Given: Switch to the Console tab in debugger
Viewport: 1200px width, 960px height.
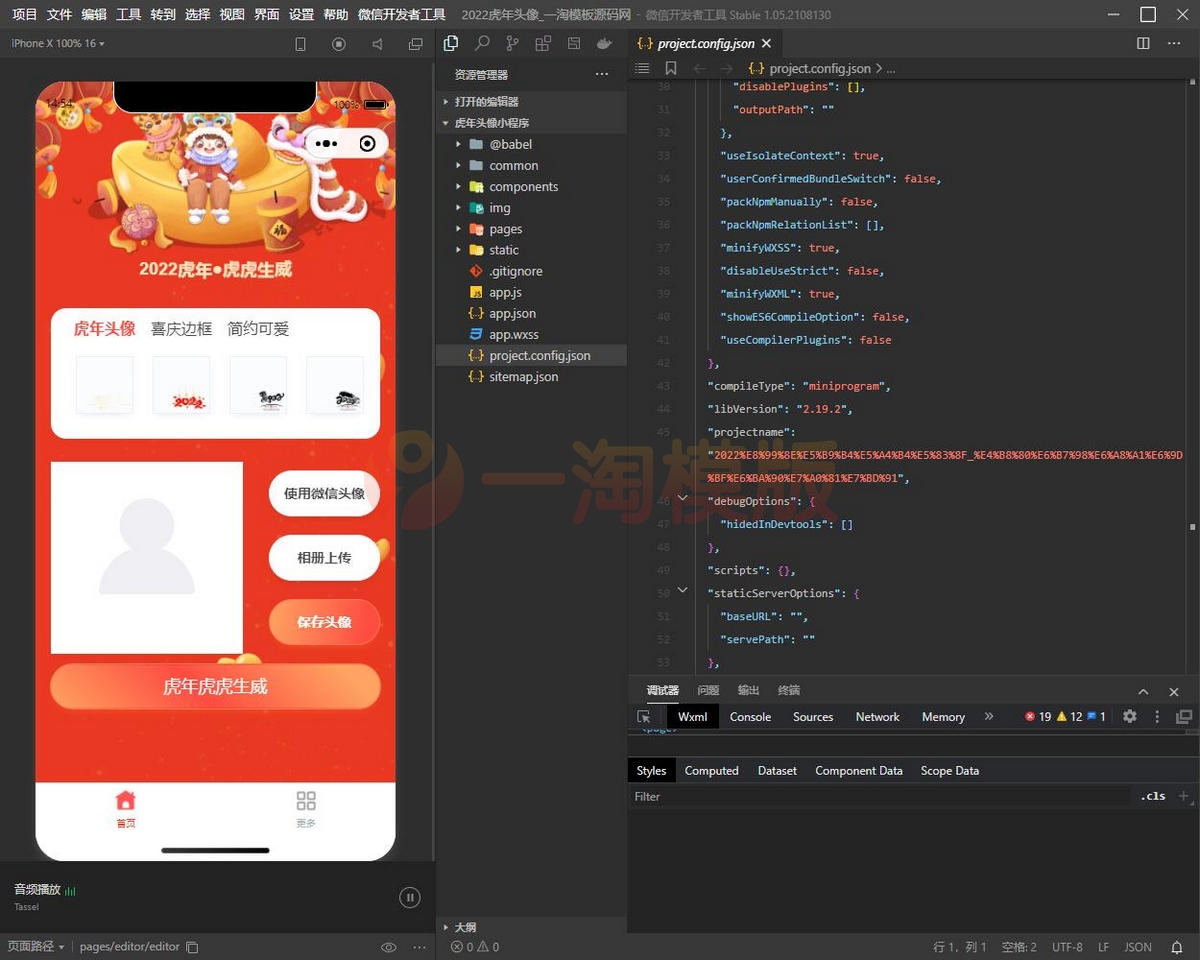Looking at the screenshot, I should [x=750, y=716].
